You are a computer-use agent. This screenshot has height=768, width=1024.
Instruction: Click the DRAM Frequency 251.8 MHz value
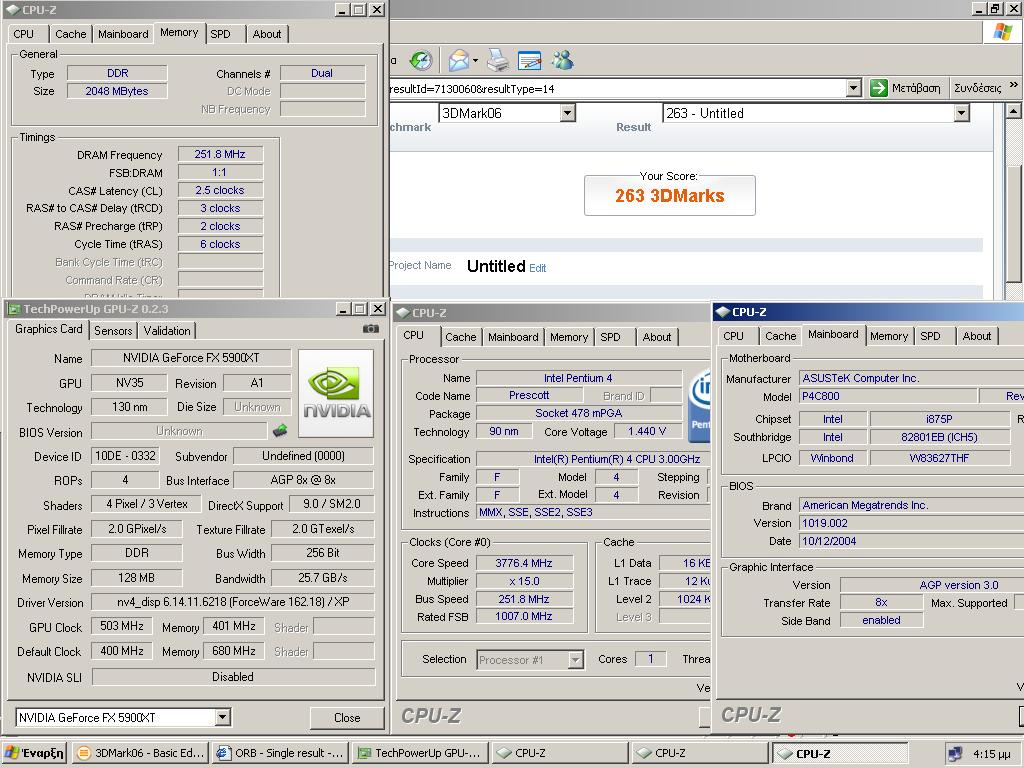pos(220,154)
